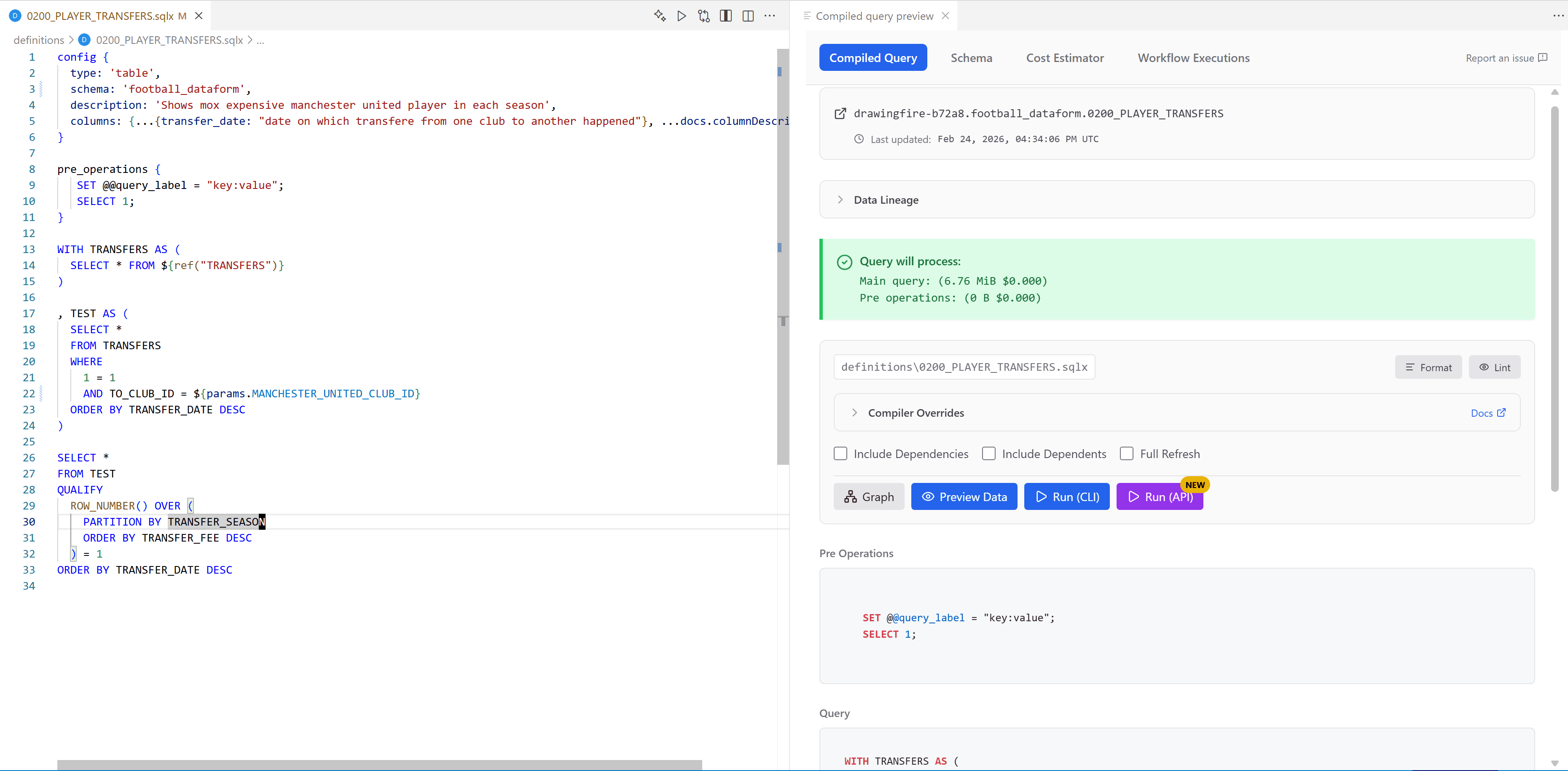Viewport: 1568px width, 771px height.
Task: Click the Lint button
Action: point(1494,367)
